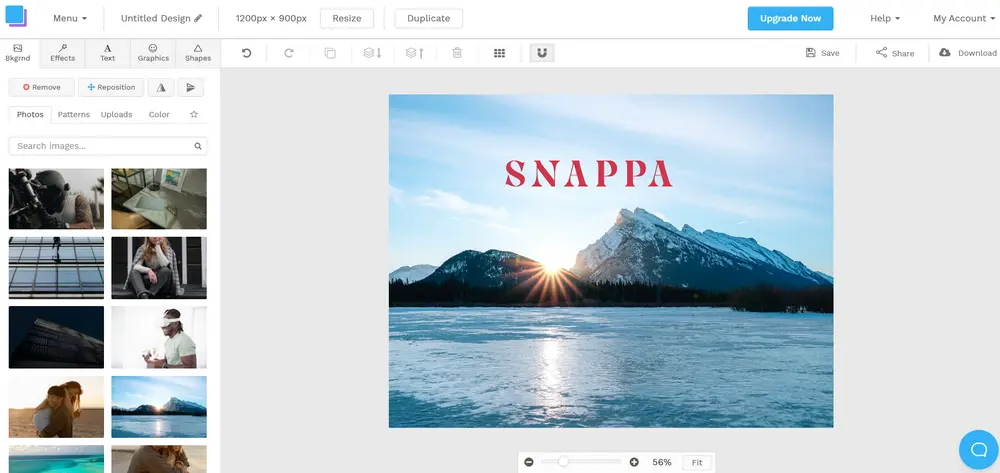Toggle the magnet snapping button
Image resolution: width=1000 pixels, height=473 pixels.
(x=542, y=53)
